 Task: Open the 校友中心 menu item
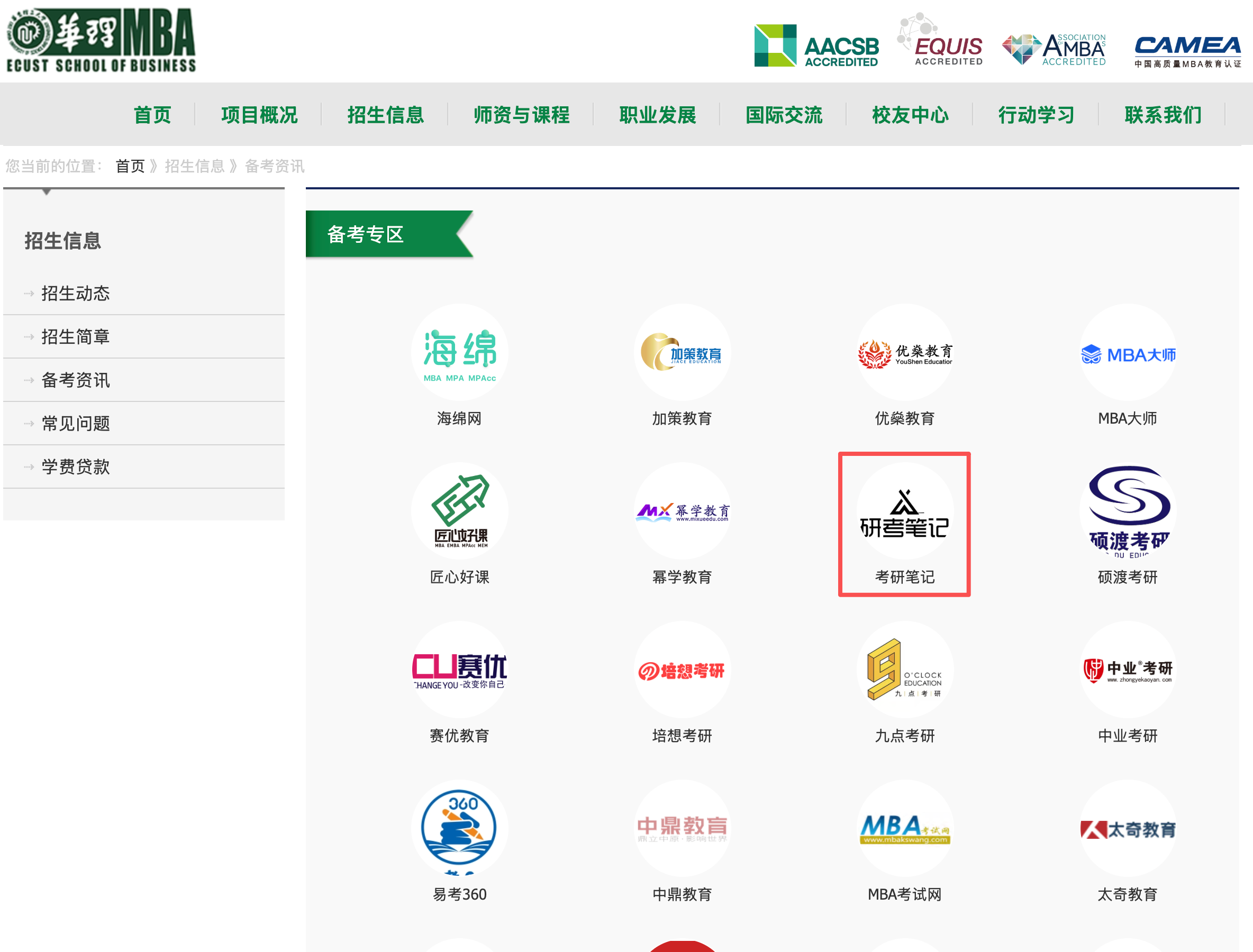click(910, 115)
